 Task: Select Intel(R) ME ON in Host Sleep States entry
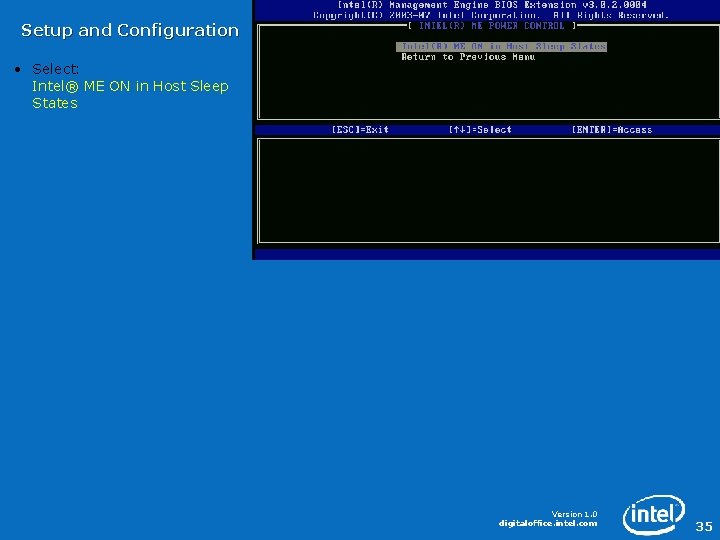coord(501,46)
